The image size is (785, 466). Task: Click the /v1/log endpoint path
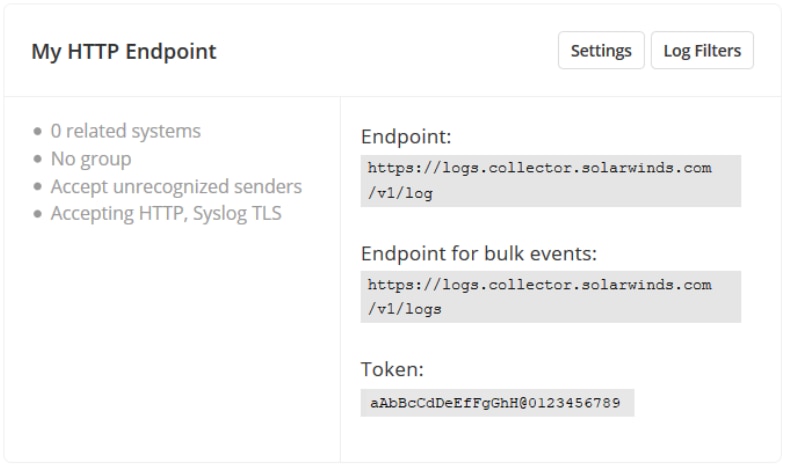click(x=400, y=193)
